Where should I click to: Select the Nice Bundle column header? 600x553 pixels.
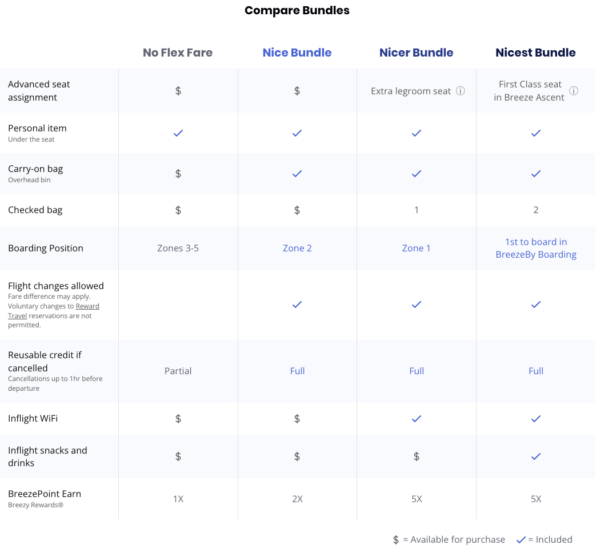click(x=297, y=52)
